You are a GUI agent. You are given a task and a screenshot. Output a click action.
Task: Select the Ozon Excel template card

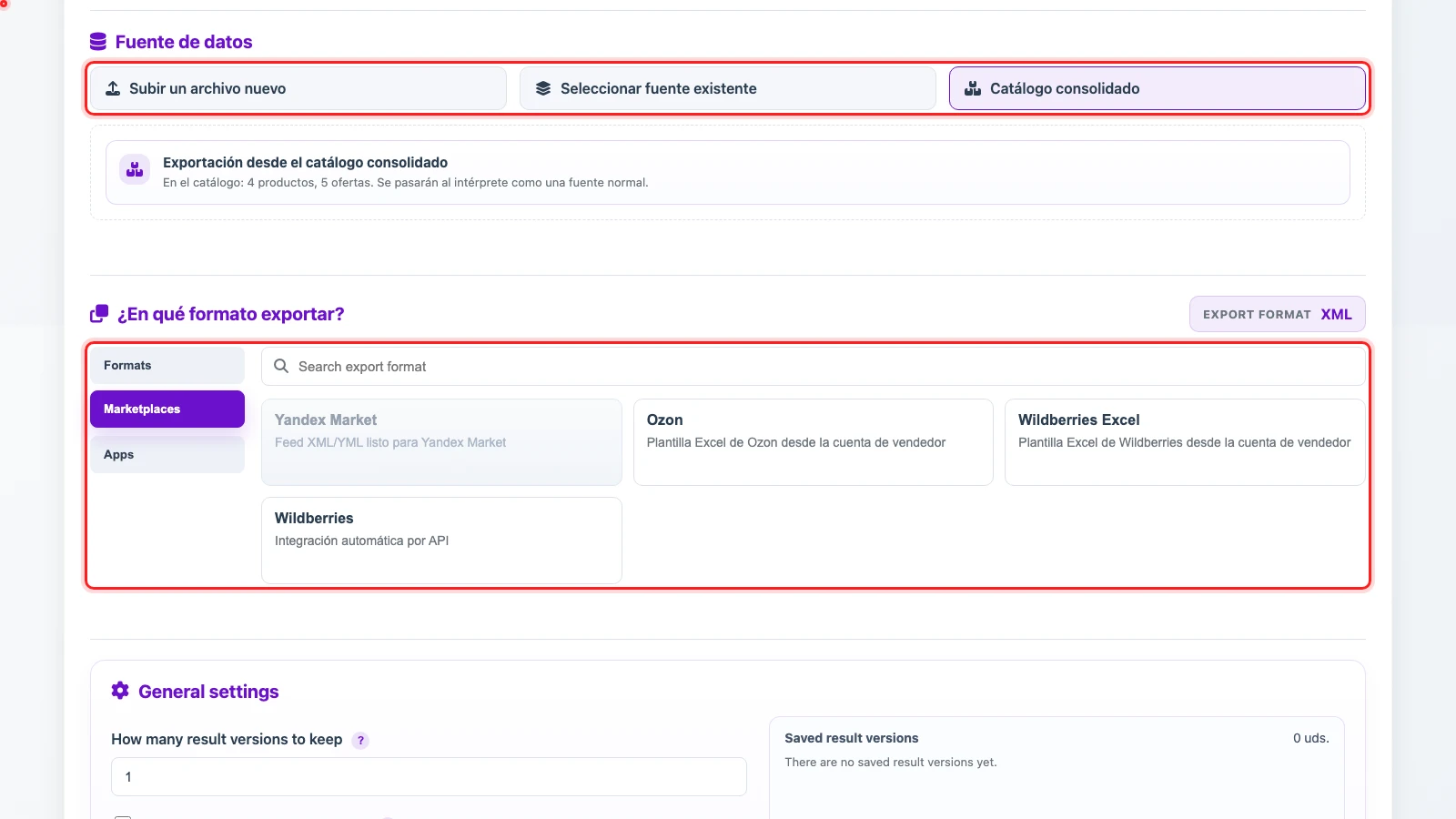pos(814,442)
